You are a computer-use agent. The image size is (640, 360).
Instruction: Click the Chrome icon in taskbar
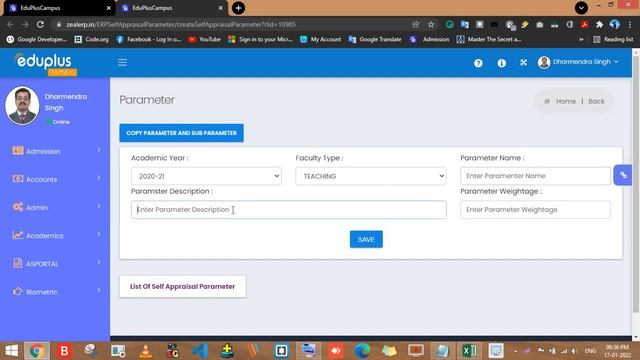(x=37, y=351)
